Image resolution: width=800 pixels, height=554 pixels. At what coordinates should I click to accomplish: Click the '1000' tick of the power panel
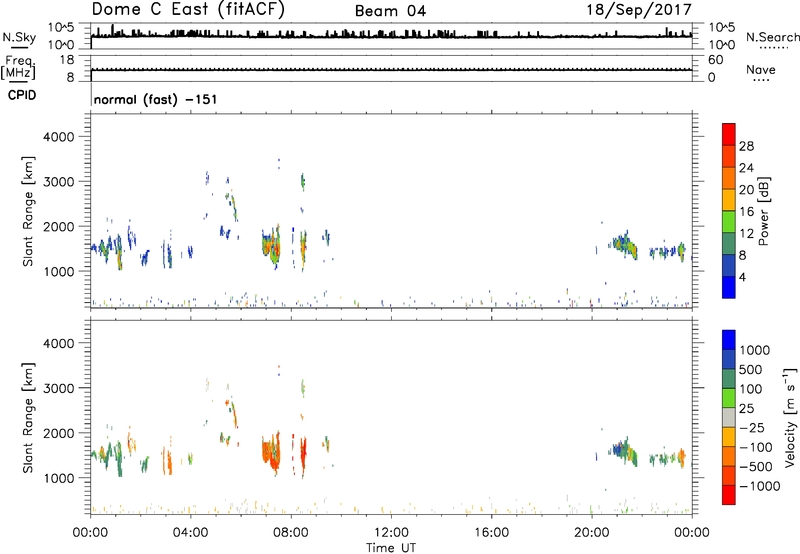pyautogui.click(x=58, y=271)
